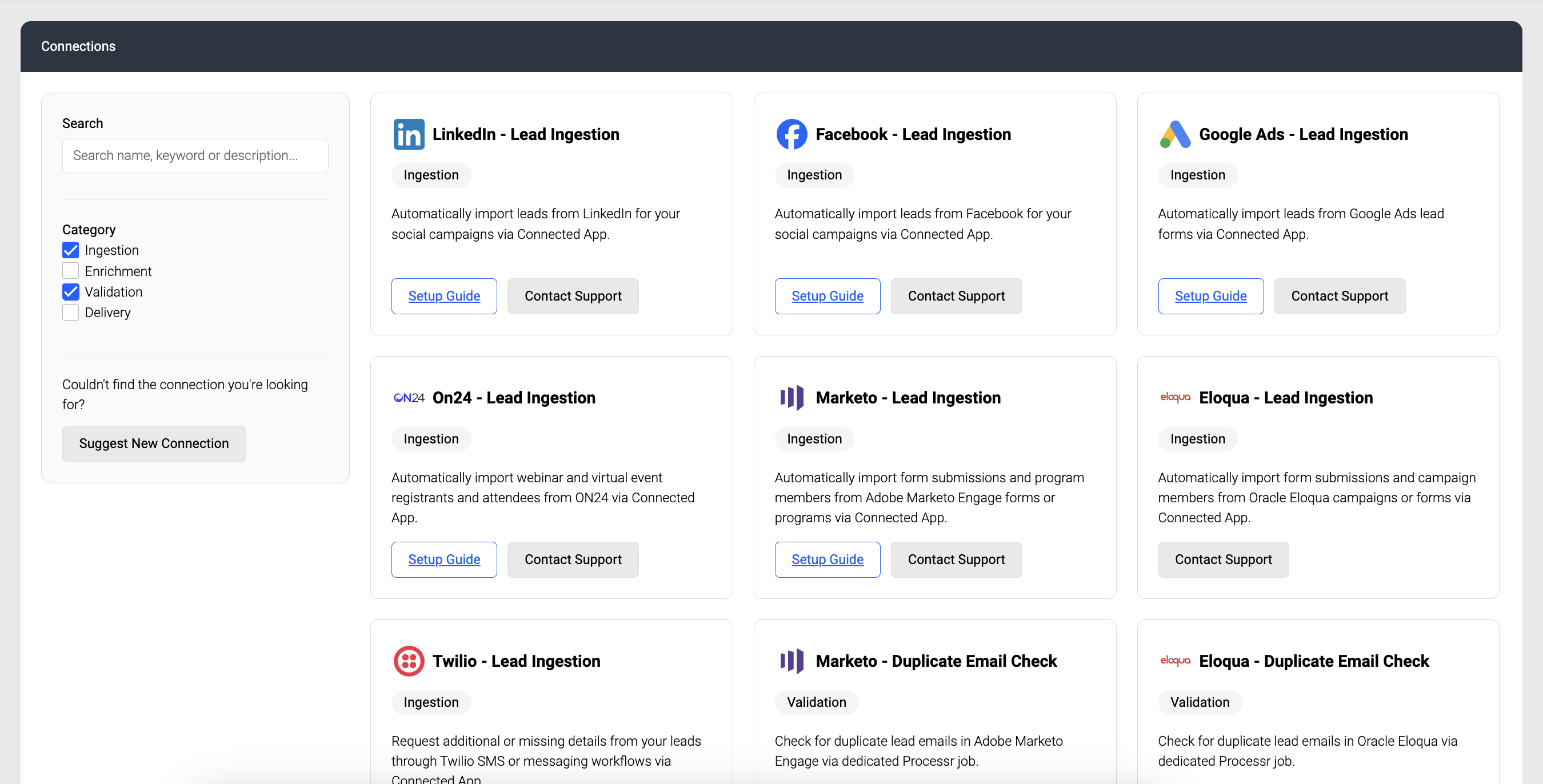Click the LinkedIn - Lead Ingestion title
1543x784 pixels.
[x=526, y=134]
